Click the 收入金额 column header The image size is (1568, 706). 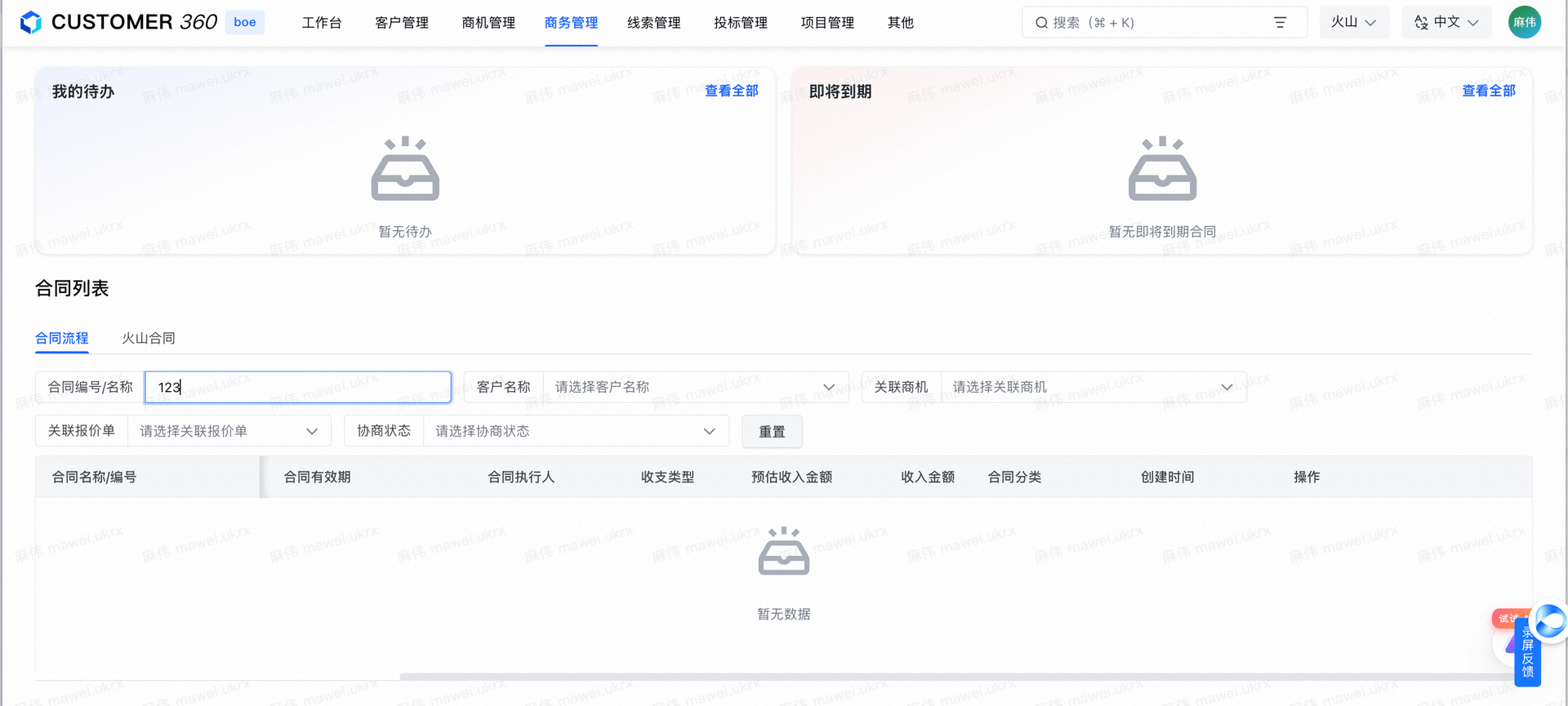[x=928, y=477]
